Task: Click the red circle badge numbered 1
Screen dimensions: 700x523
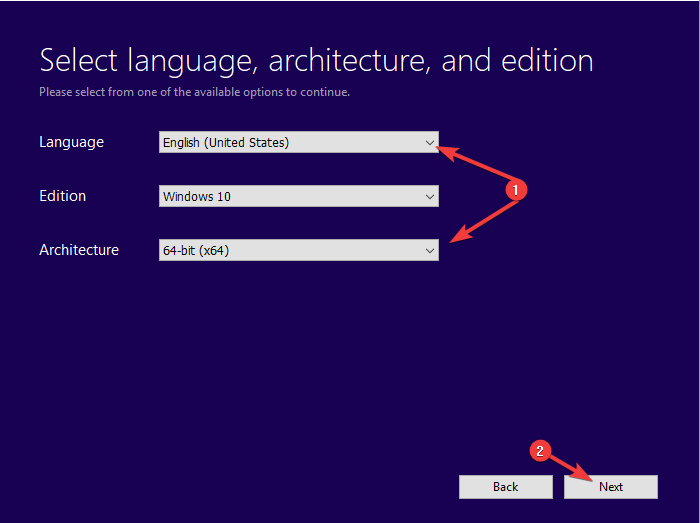Action: pos(516,190)
